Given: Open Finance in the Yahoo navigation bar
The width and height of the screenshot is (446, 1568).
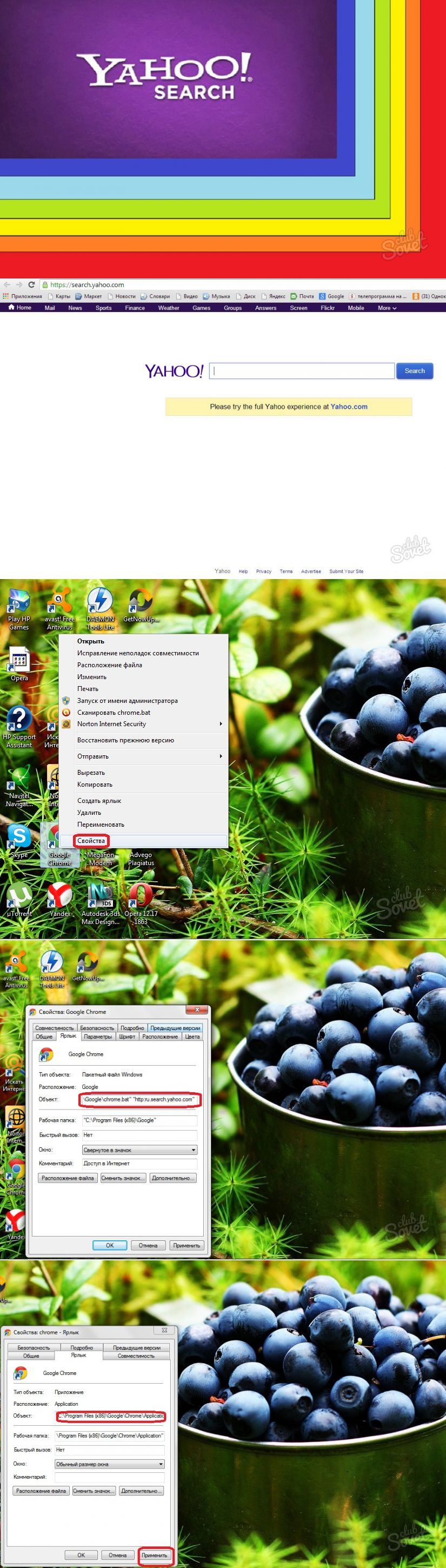Looking at the screenshot, I should click(x=135, y=308).
